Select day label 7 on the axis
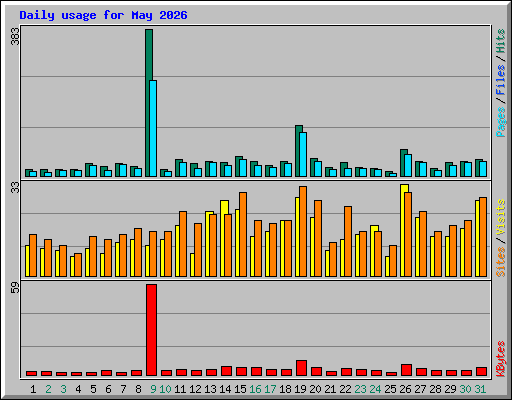The height and width of the screenshot is (400, 512). tap(123, 389)
